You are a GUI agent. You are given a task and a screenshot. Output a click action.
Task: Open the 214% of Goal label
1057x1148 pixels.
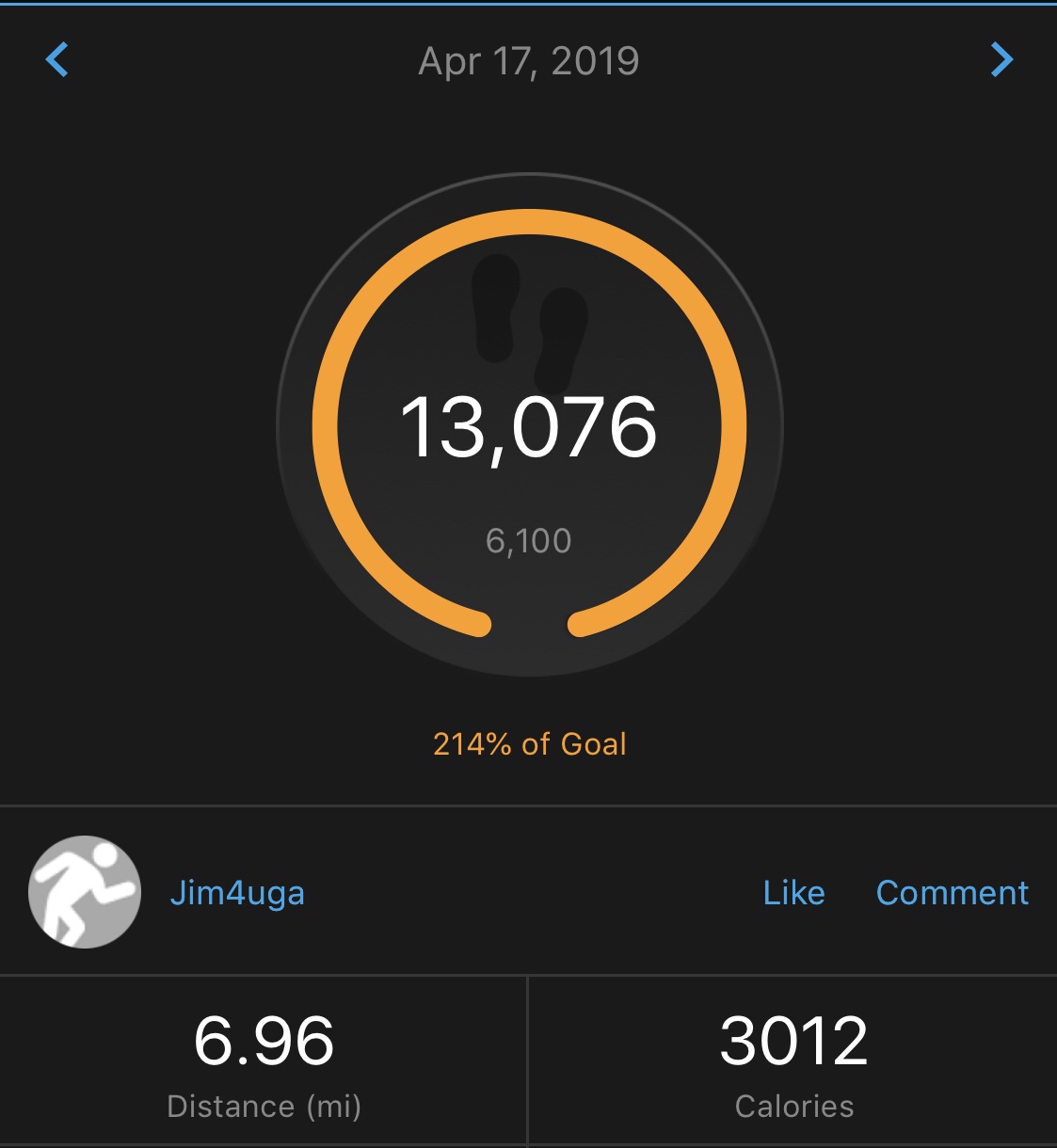click(x=529, y=744)
